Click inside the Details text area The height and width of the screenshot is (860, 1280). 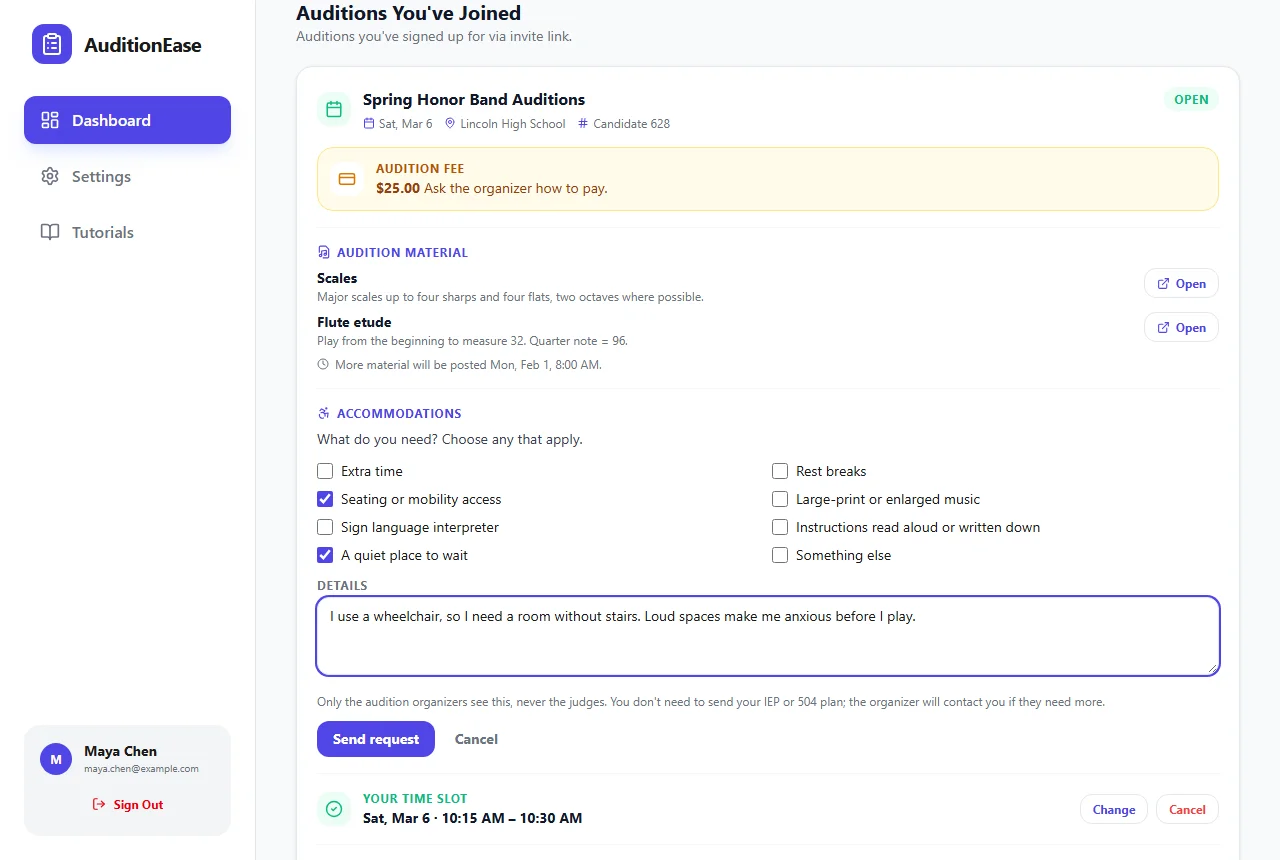(768, 636)
